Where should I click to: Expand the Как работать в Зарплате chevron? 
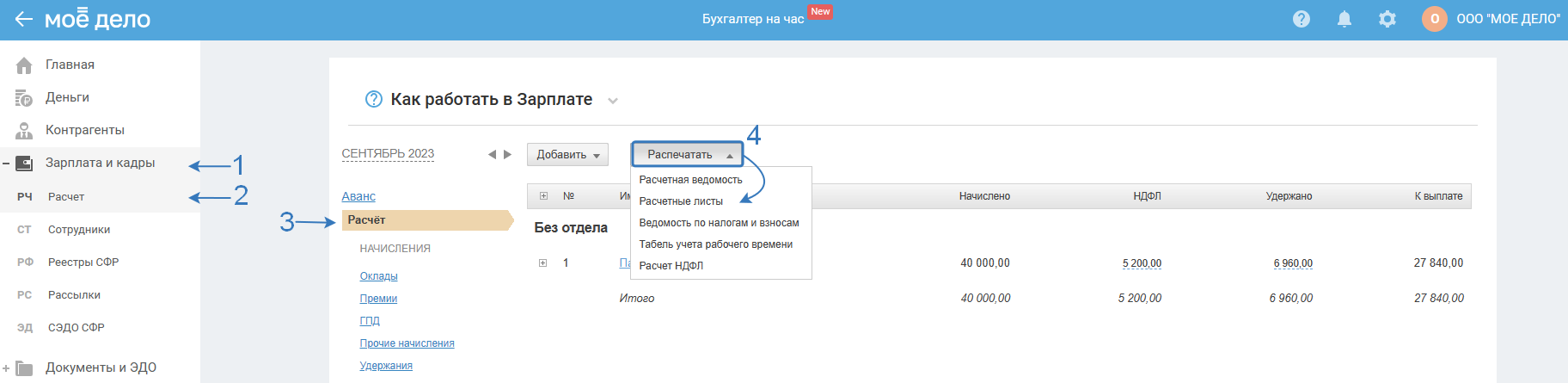[x=613, y=101]
